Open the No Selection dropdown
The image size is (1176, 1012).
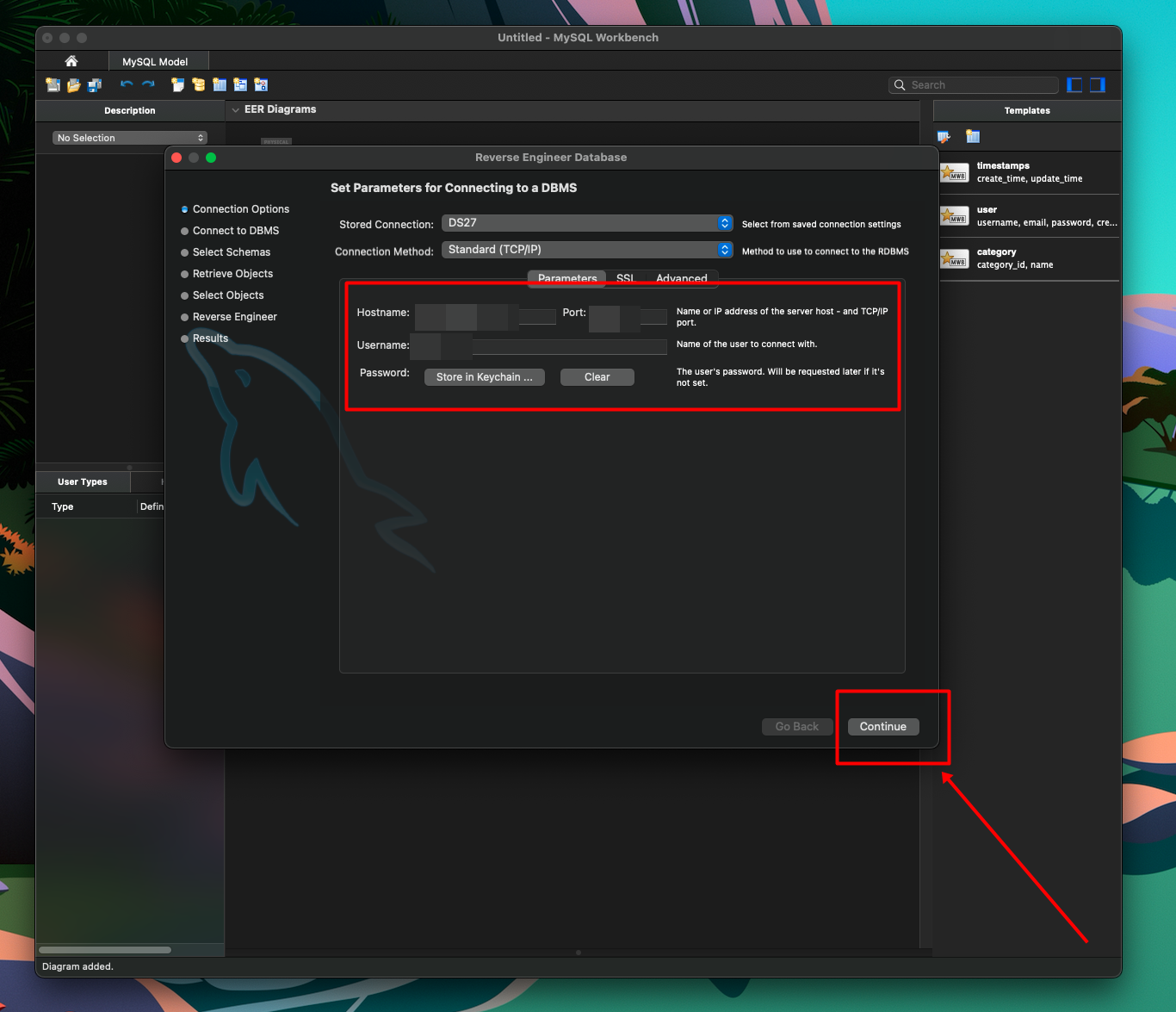click(x=130, y=138)
